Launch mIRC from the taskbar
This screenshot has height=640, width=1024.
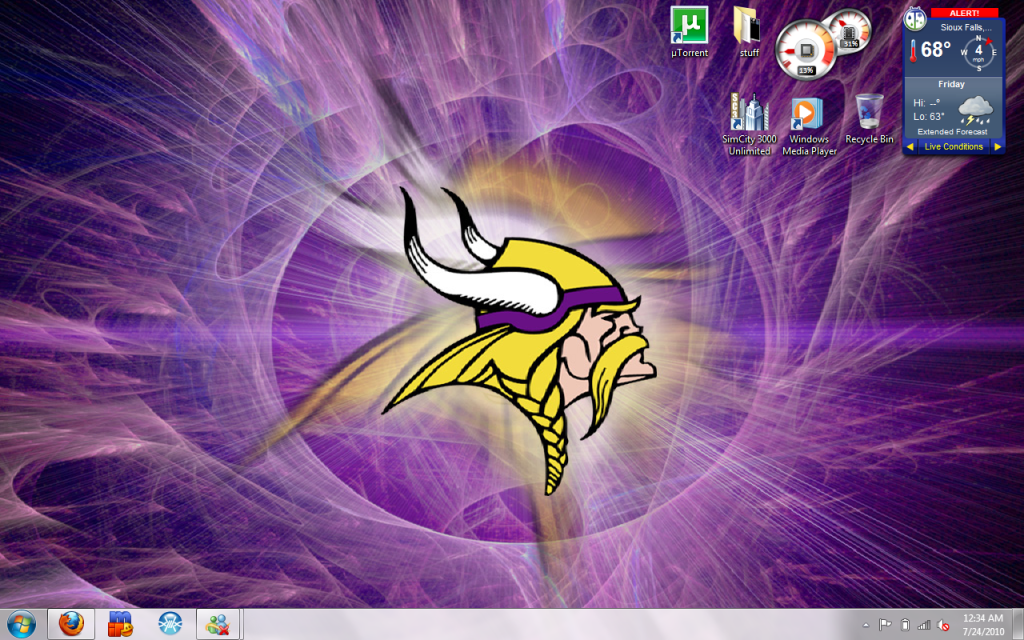(x=121, y=624)
